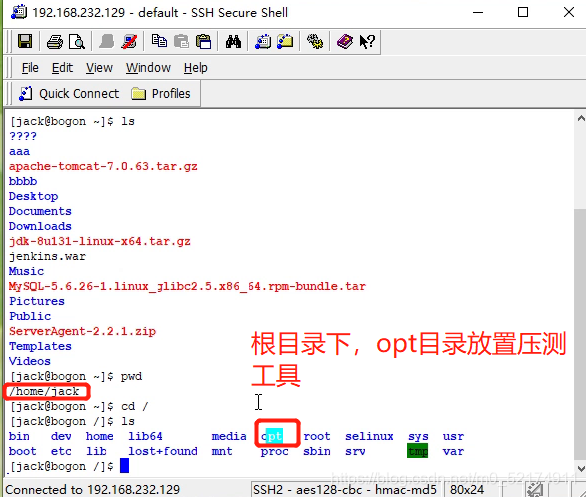This screenshot has height=497, width=586.
Task: Click the Desktop directory name
Action: (x=33, y=197)
